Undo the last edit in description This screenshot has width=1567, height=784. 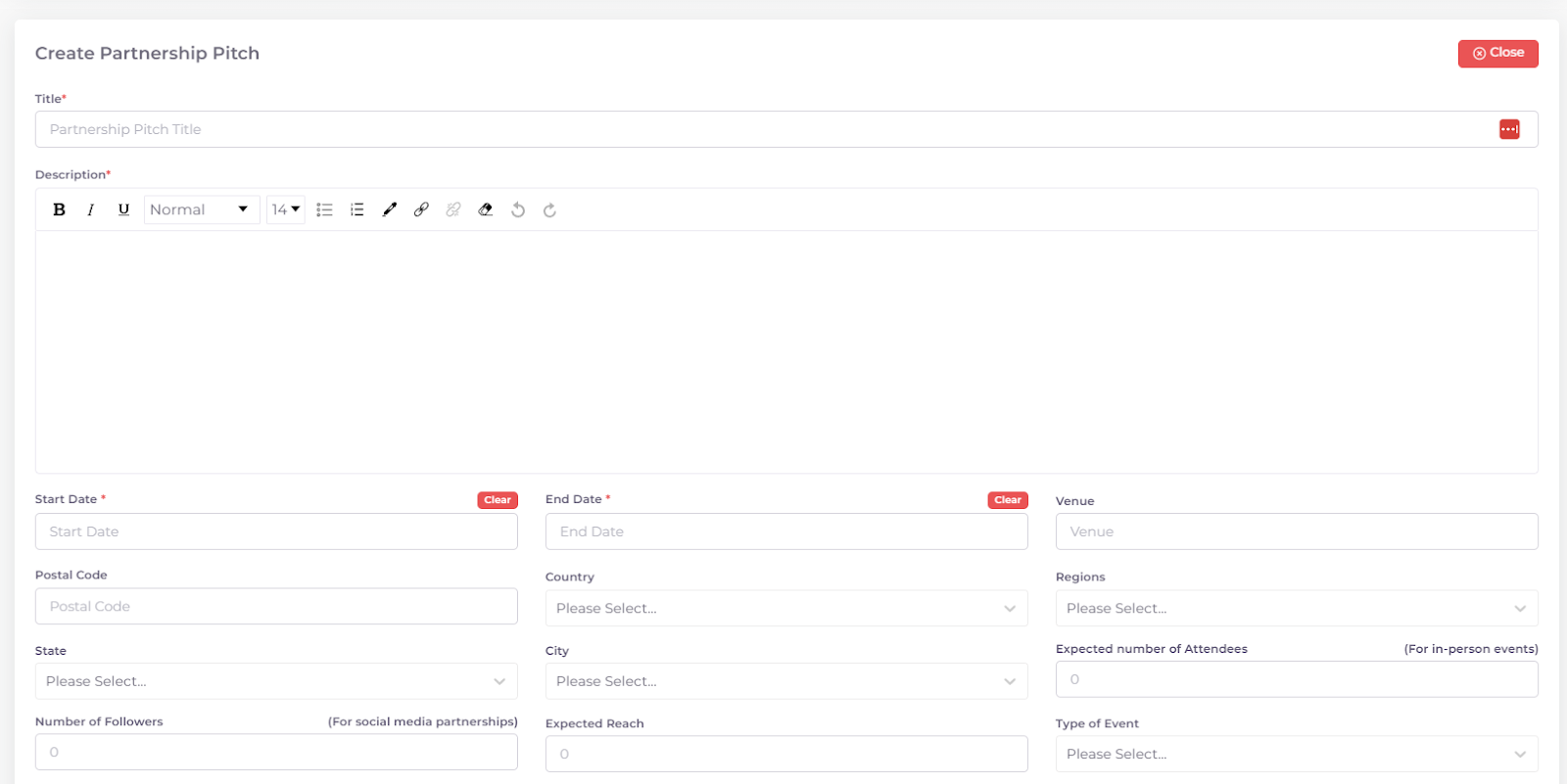point(518,209)
